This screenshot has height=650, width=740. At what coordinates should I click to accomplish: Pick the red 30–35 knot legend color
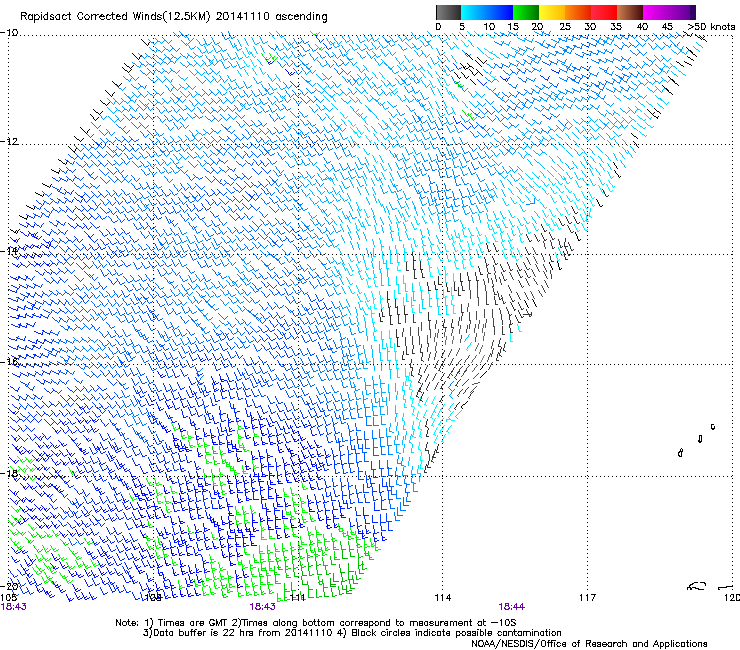pos(604,12)
